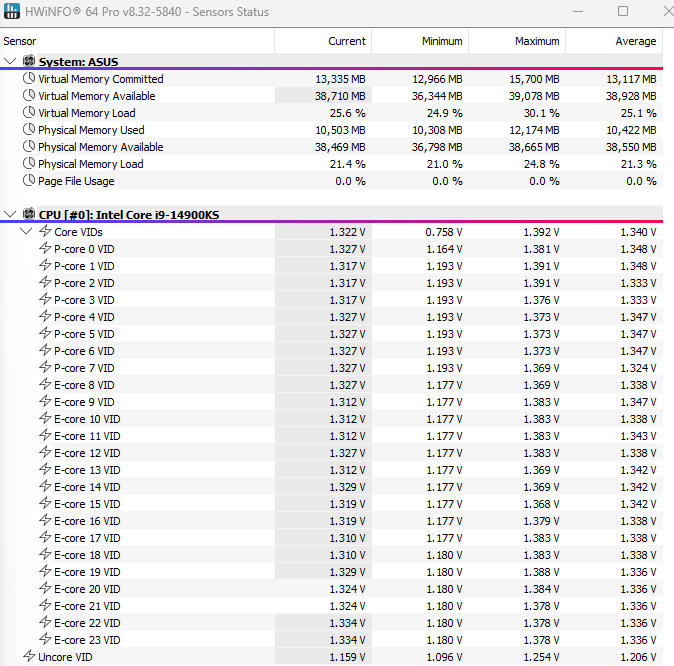Image resolution: width=674 pixels, height=666 pixels.
Task: Collapse the Core VIDs subtree
Action: pos(26,231)
